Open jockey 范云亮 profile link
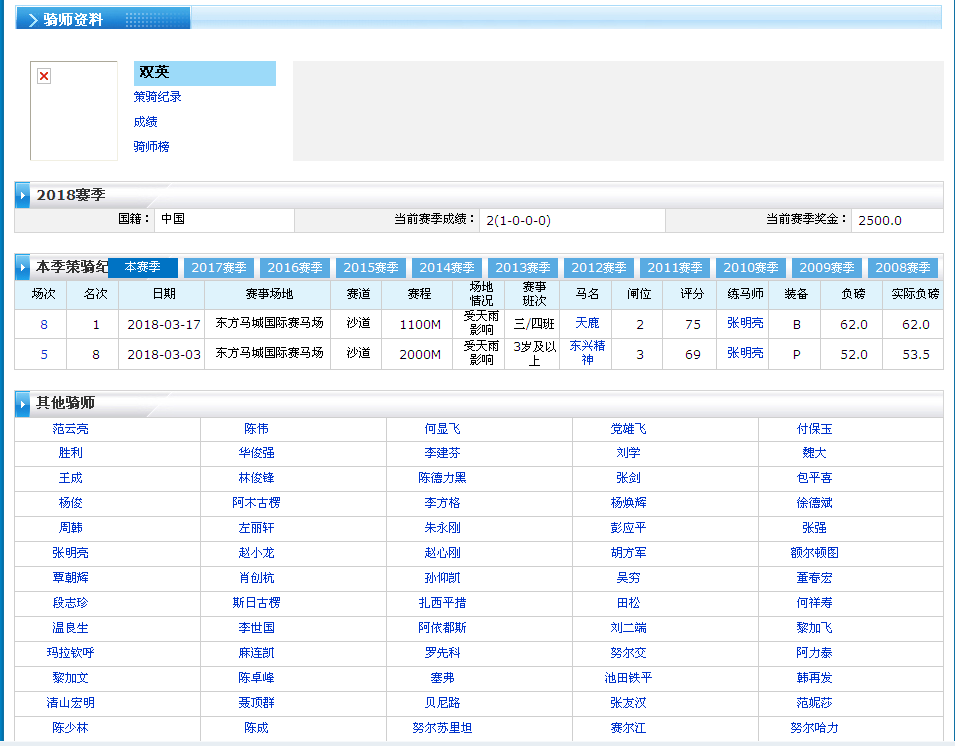Viewport: 955px width, 746px height. click(70, 429)
